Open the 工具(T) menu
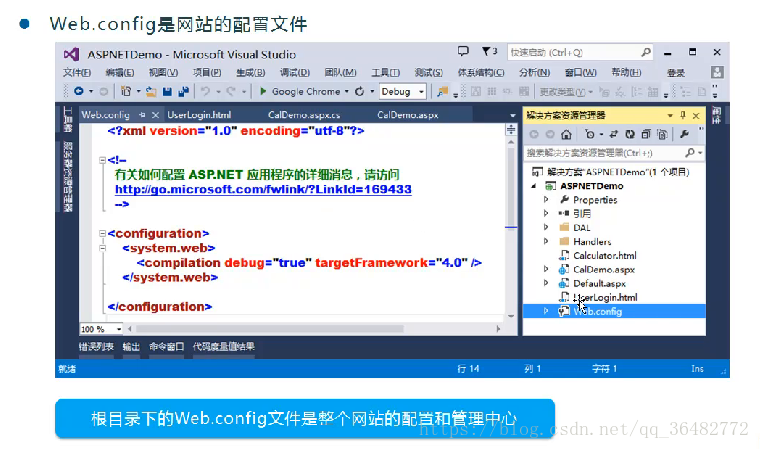The width and height of the screenshot is (760, 449). click(x=385, y=73)
